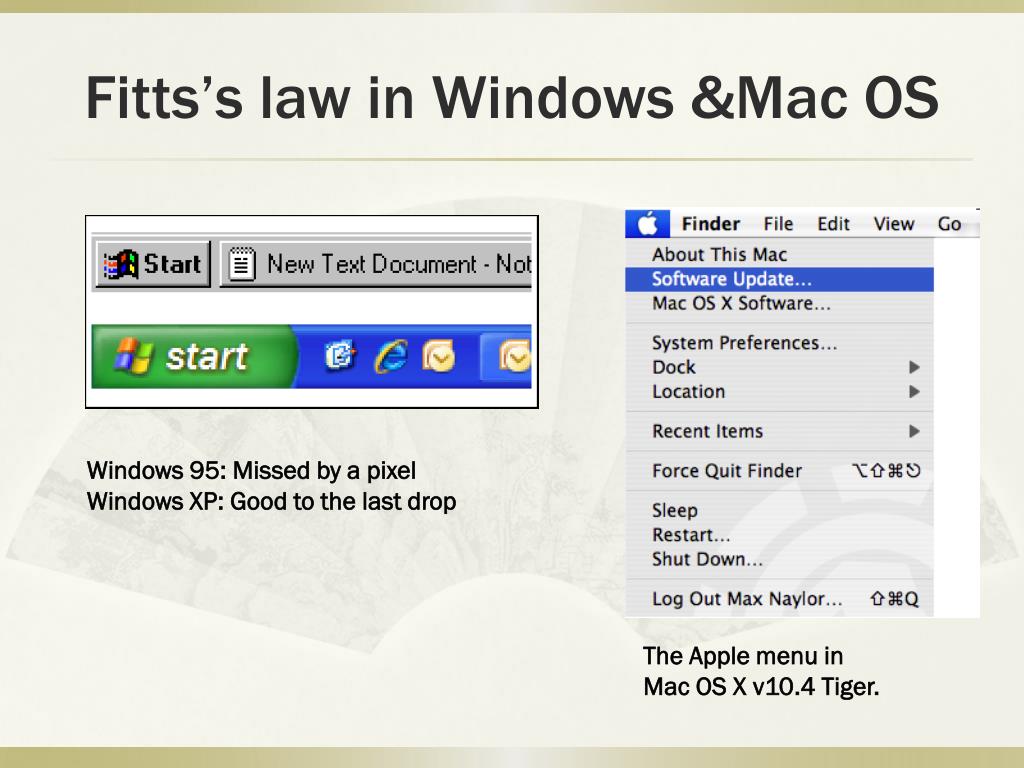The image size is (1024, 768).
Task: Open Outlook from XP quick launch
Action: coord(438,357)
